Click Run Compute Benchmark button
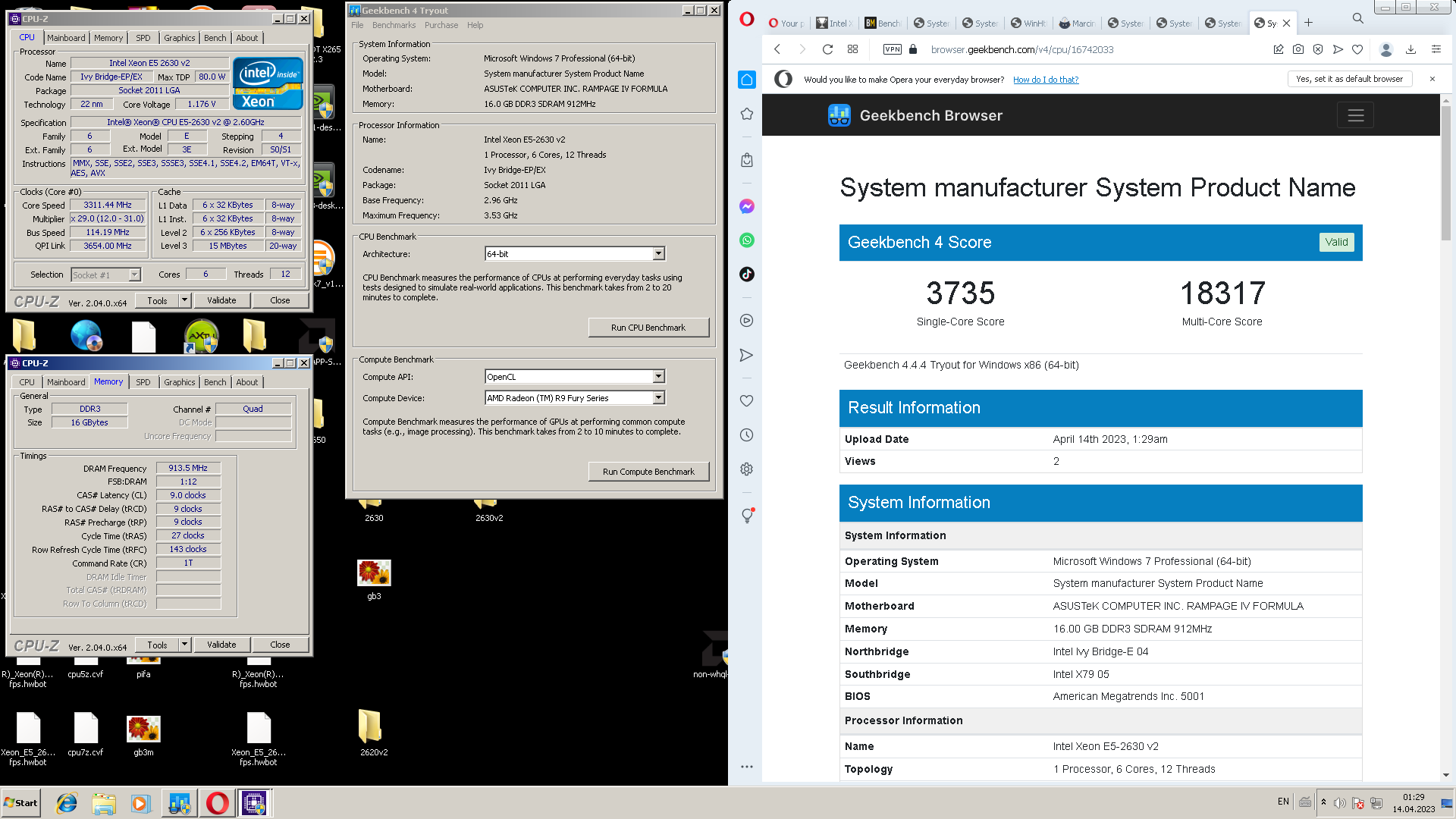This screenshot has height=819, width=1456. (x=648, y=472)
